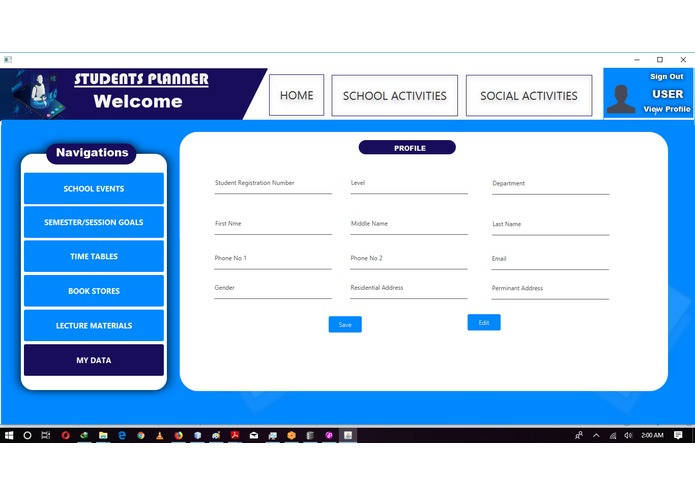Click the small app icon in title bar
The image size is (695, 494).
tap(8, 59)
